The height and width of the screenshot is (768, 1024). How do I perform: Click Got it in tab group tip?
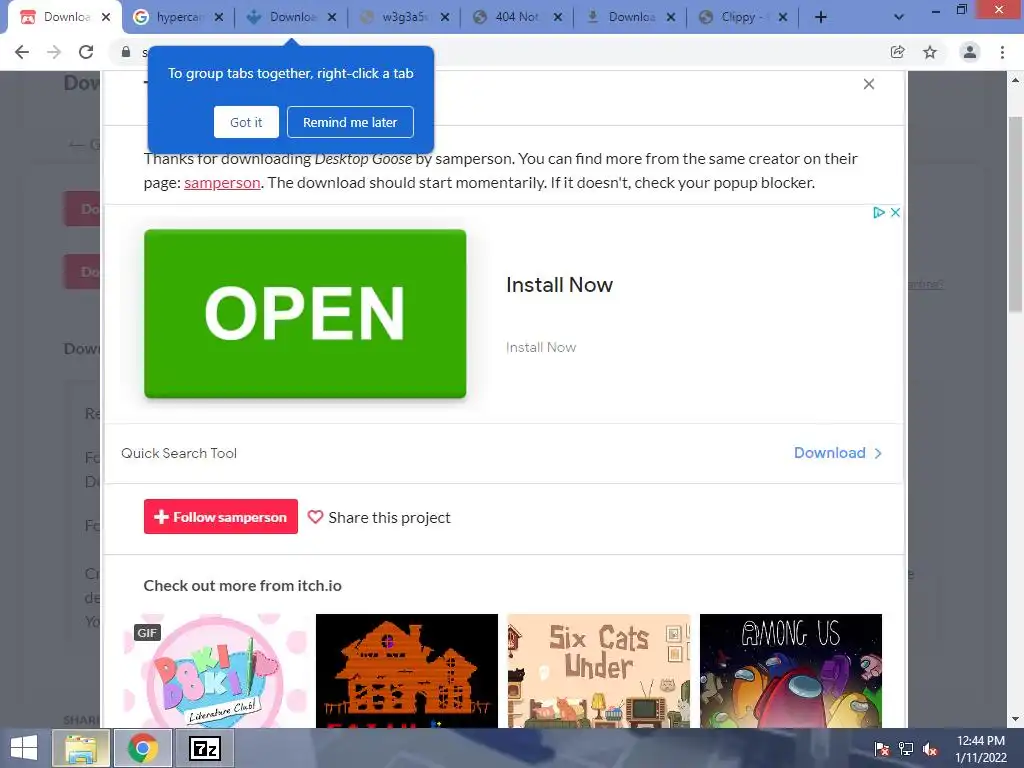pyautogui.click(x=246, y=122)
